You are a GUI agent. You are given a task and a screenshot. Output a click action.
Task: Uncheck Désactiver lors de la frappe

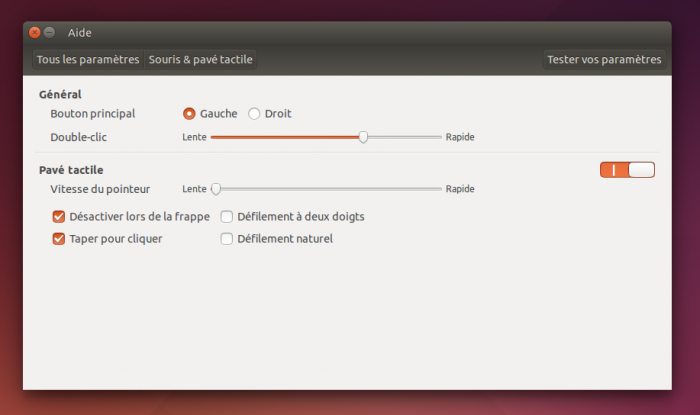59,216
